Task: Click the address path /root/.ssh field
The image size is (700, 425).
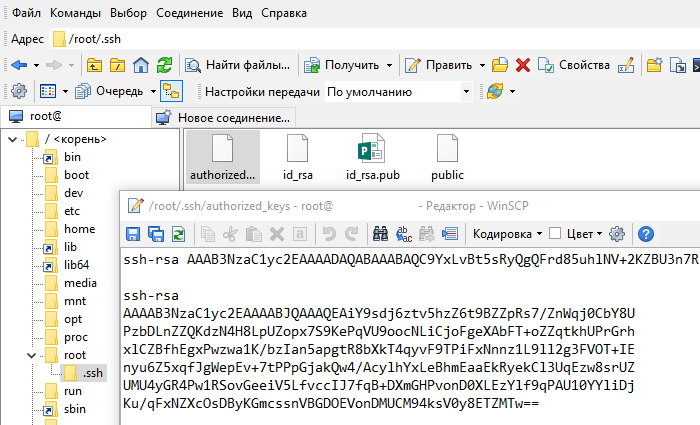Action: [375, 39]
